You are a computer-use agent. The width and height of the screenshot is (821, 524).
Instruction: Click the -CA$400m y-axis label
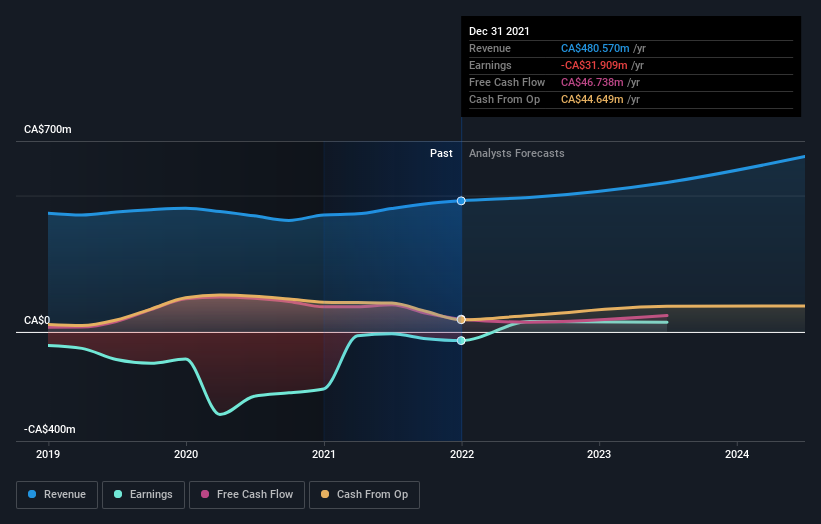point(50,429)
